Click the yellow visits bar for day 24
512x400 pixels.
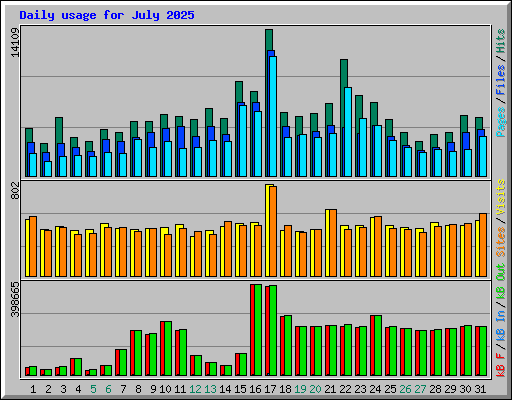click(372, 247)
